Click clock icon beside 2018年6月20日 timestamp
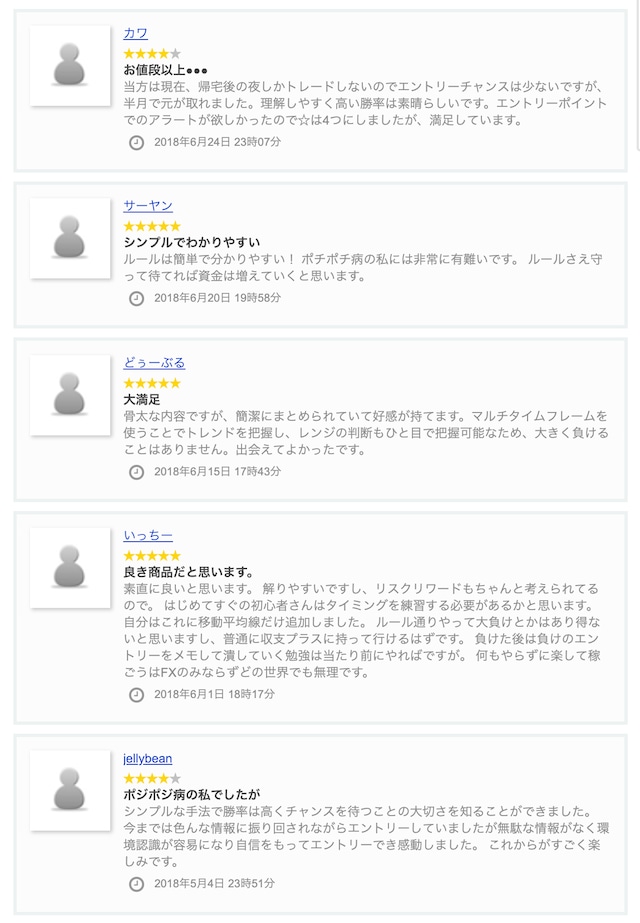The image size is (640, 923). (137, 298)
